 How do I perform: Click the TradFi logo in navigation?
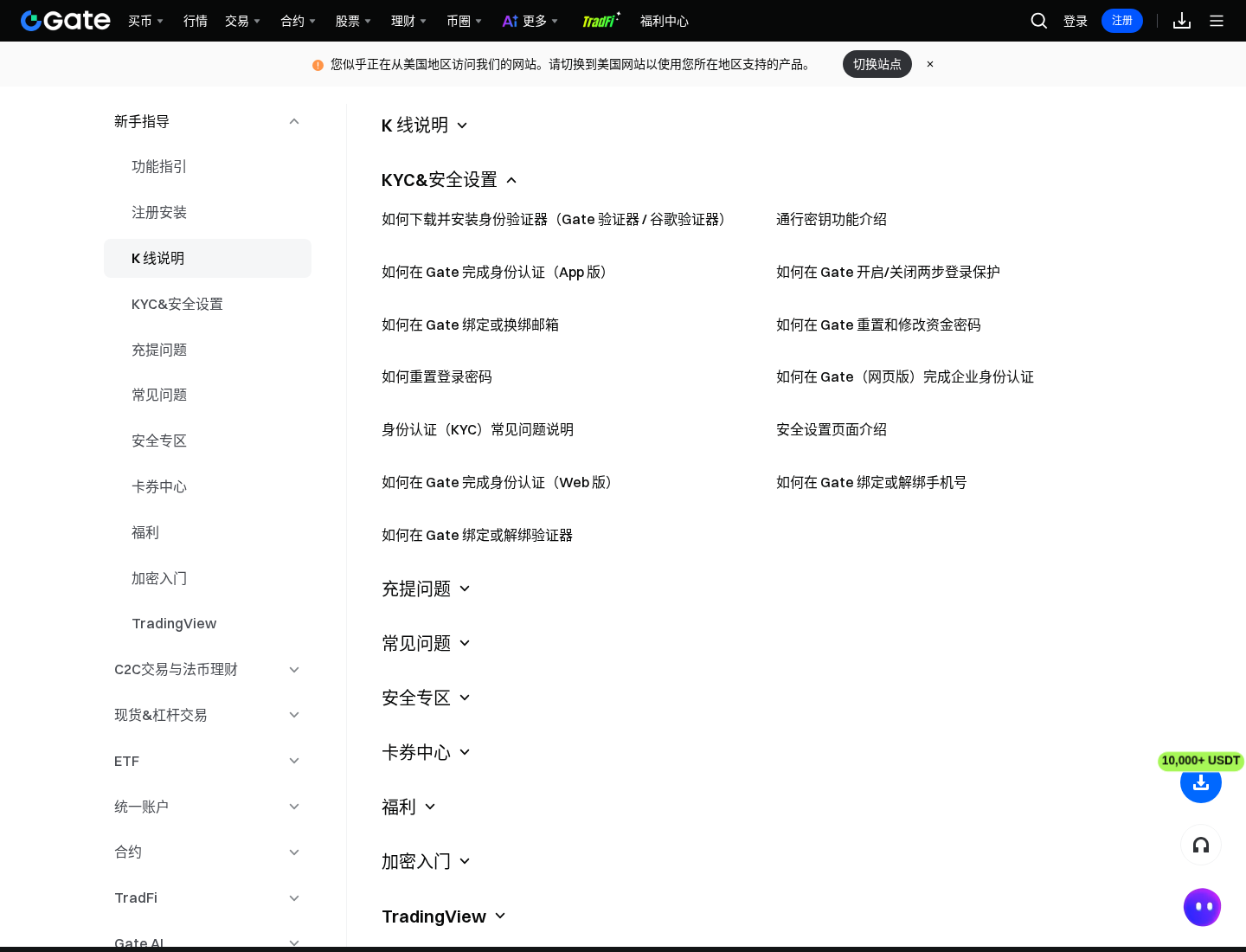(x=601, y=21)
